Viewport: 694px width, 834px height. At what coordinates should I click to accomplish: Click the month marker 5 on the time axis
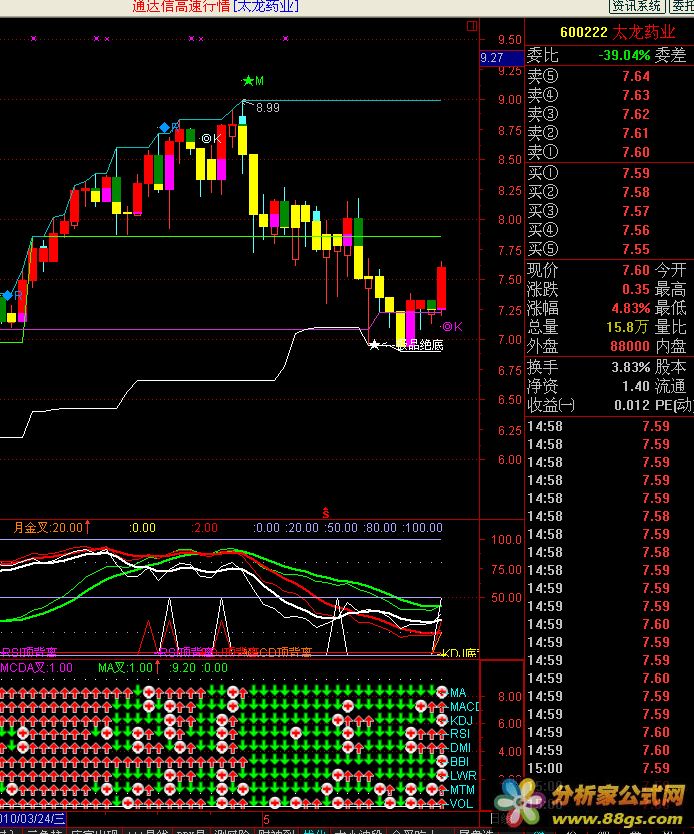click(266, 819)
